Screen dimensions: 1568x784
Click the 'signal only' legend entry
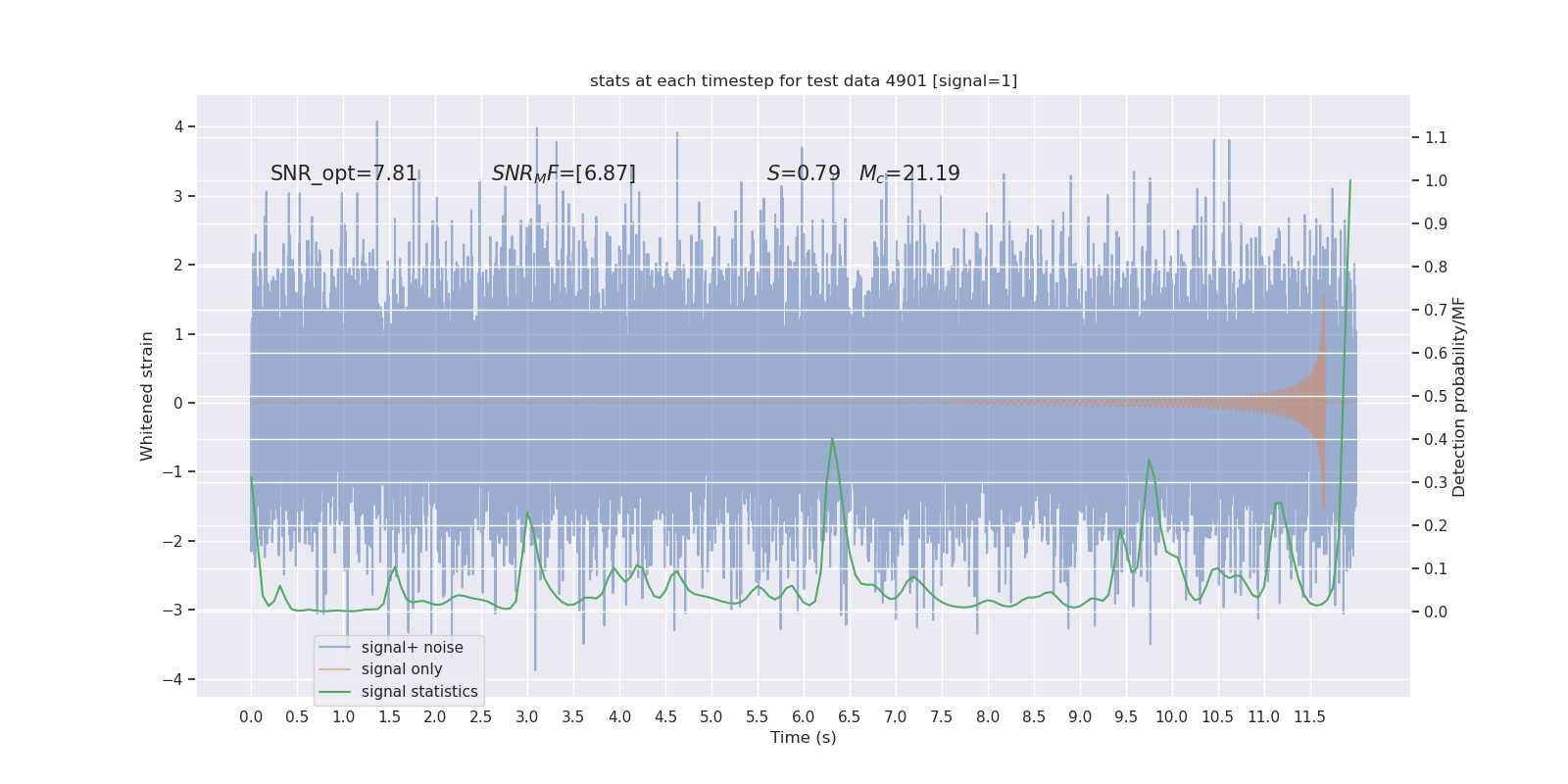pos(402,669)
